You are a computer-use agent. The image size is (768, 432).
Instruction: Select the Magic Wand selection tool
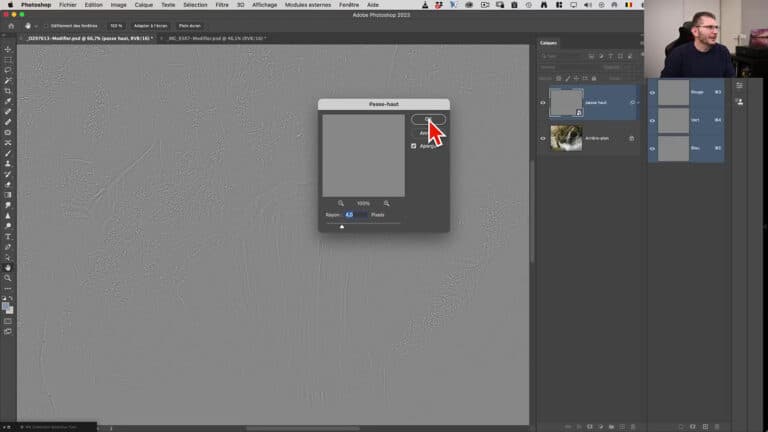tap(8, 80)
